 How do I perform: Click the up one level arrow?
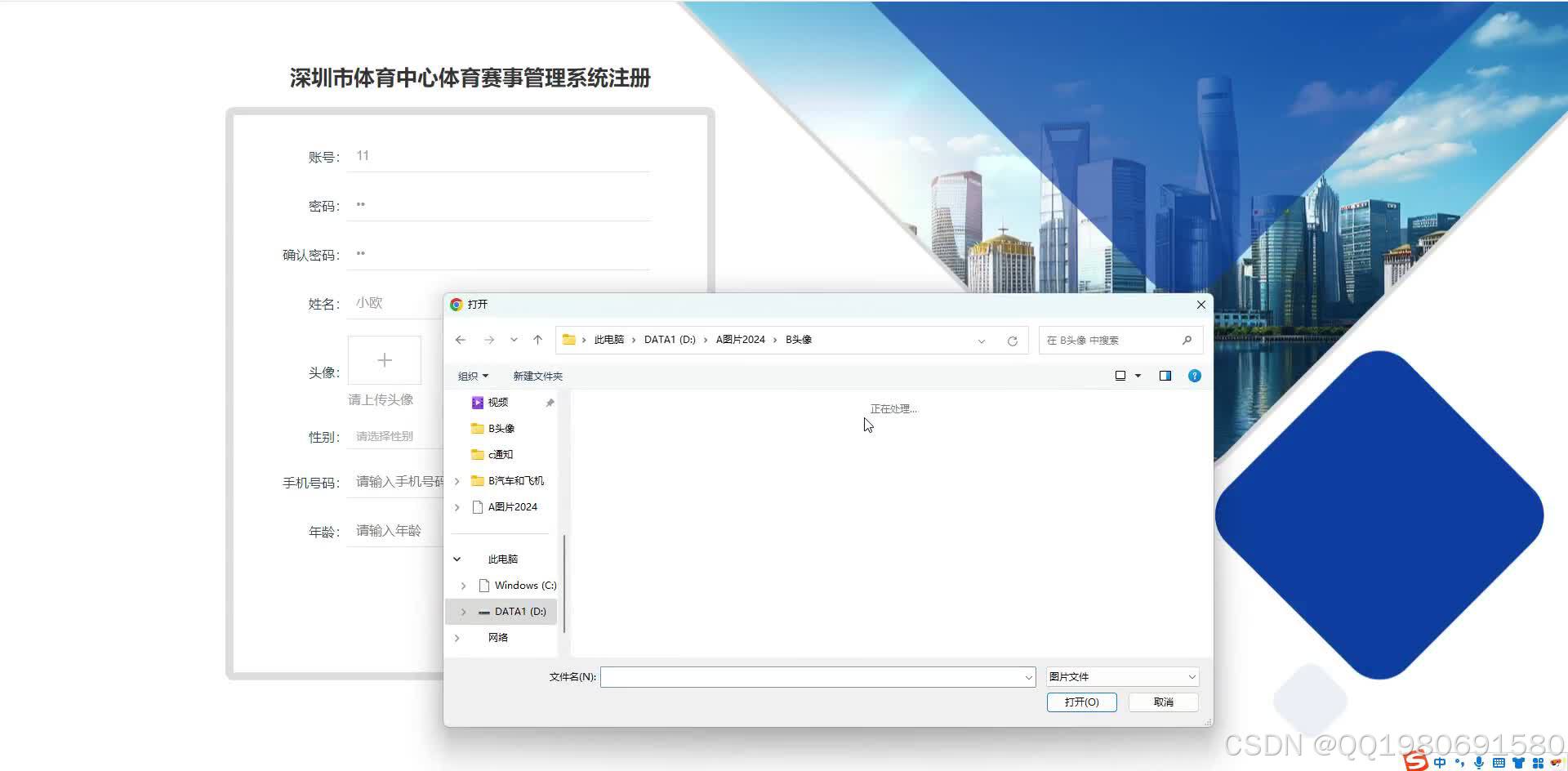[x=537, y=340]
